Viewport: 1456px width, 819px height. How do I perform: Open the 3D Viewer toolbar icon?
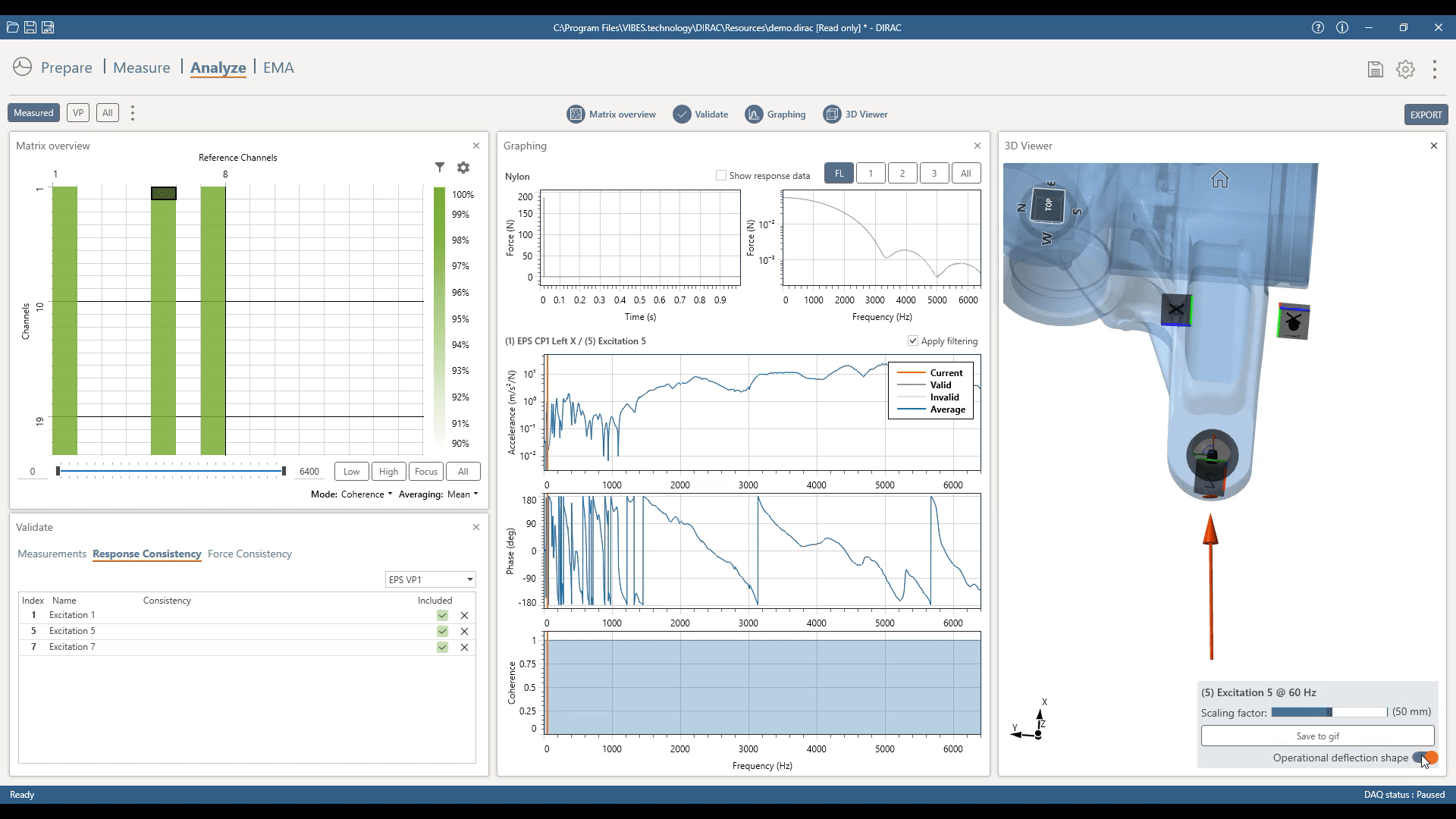(832, 115)
